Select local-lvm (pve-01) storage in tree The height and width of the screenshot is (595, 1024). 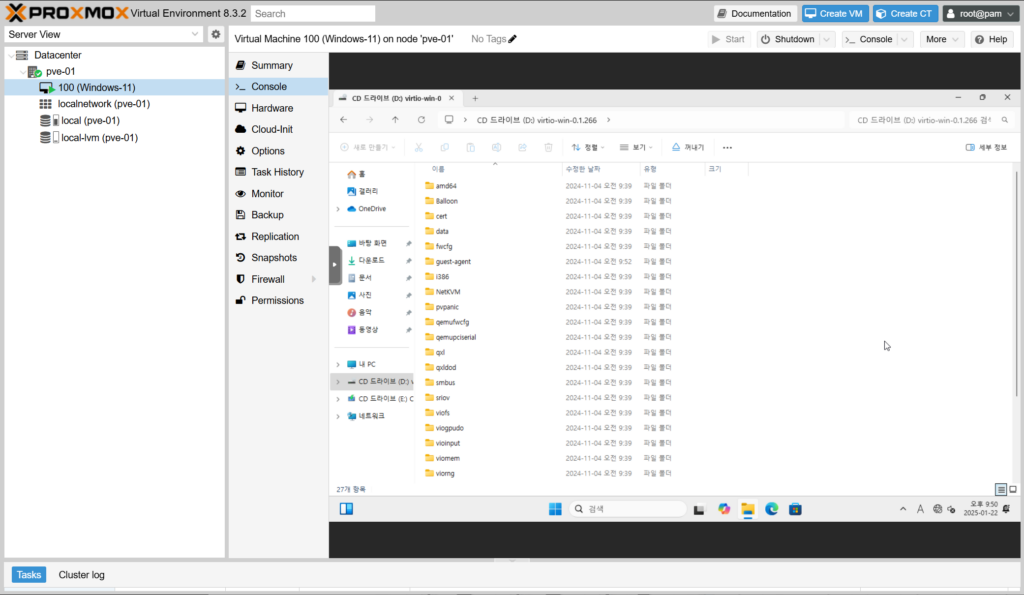pyautogui.click(x=99, y=138)
